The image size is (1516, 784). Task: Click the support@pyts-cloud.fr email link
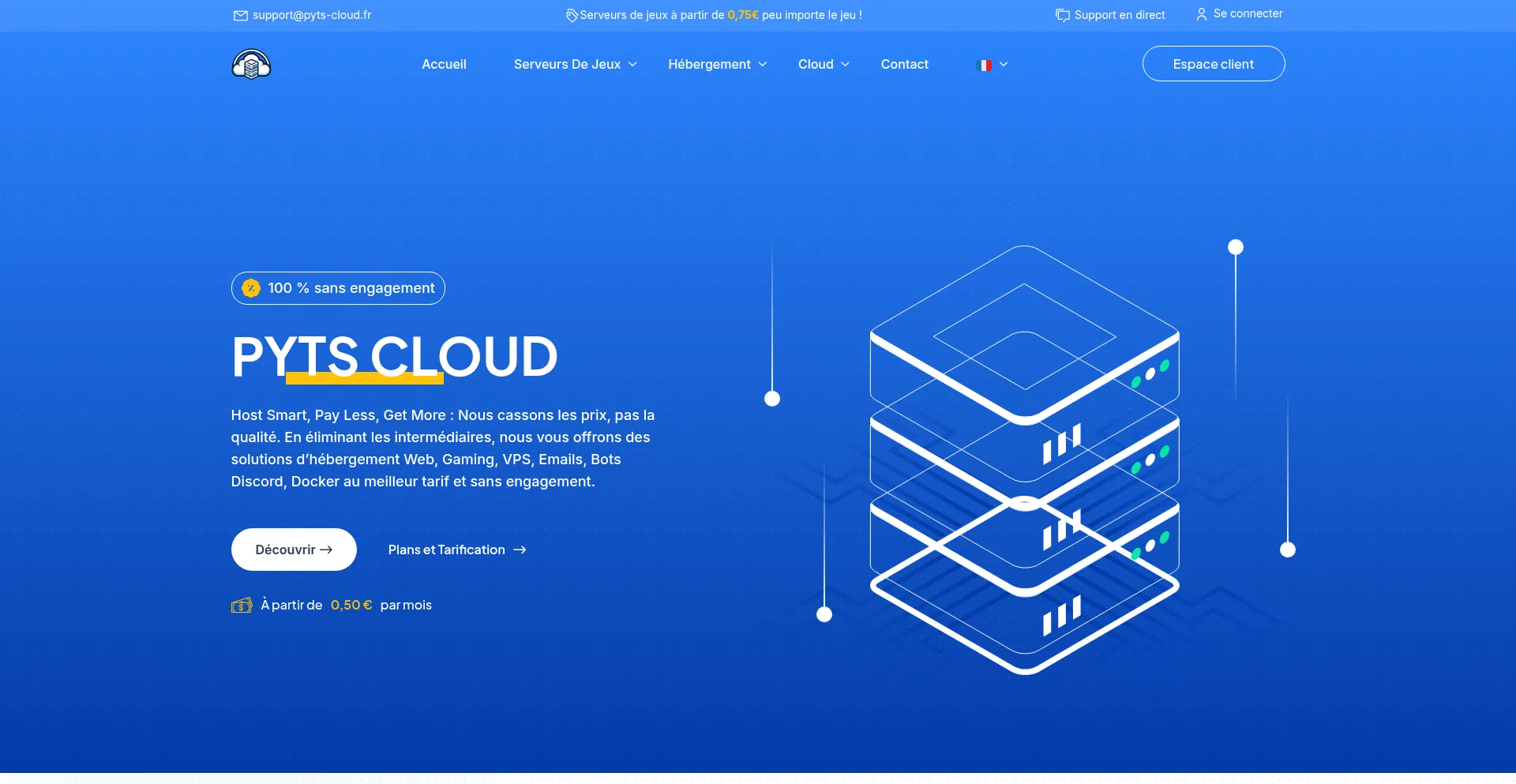point(312,15)
